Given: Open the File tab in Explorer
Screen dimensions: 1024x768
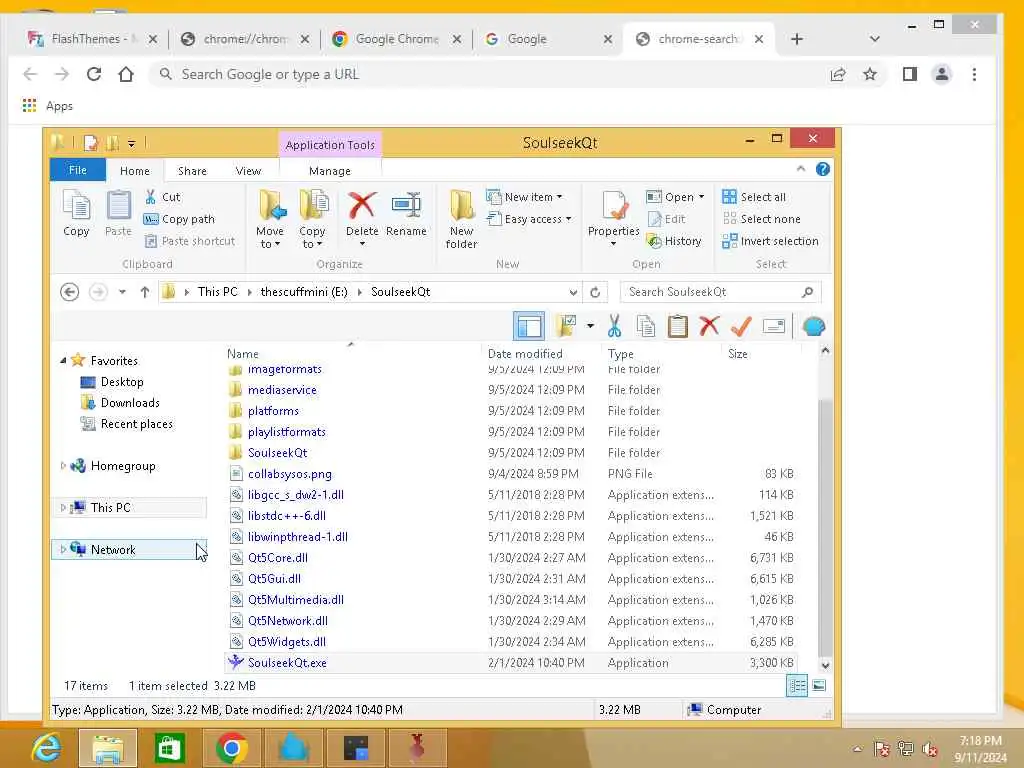Looking at the screenshot, I should (x=78, y=170).
